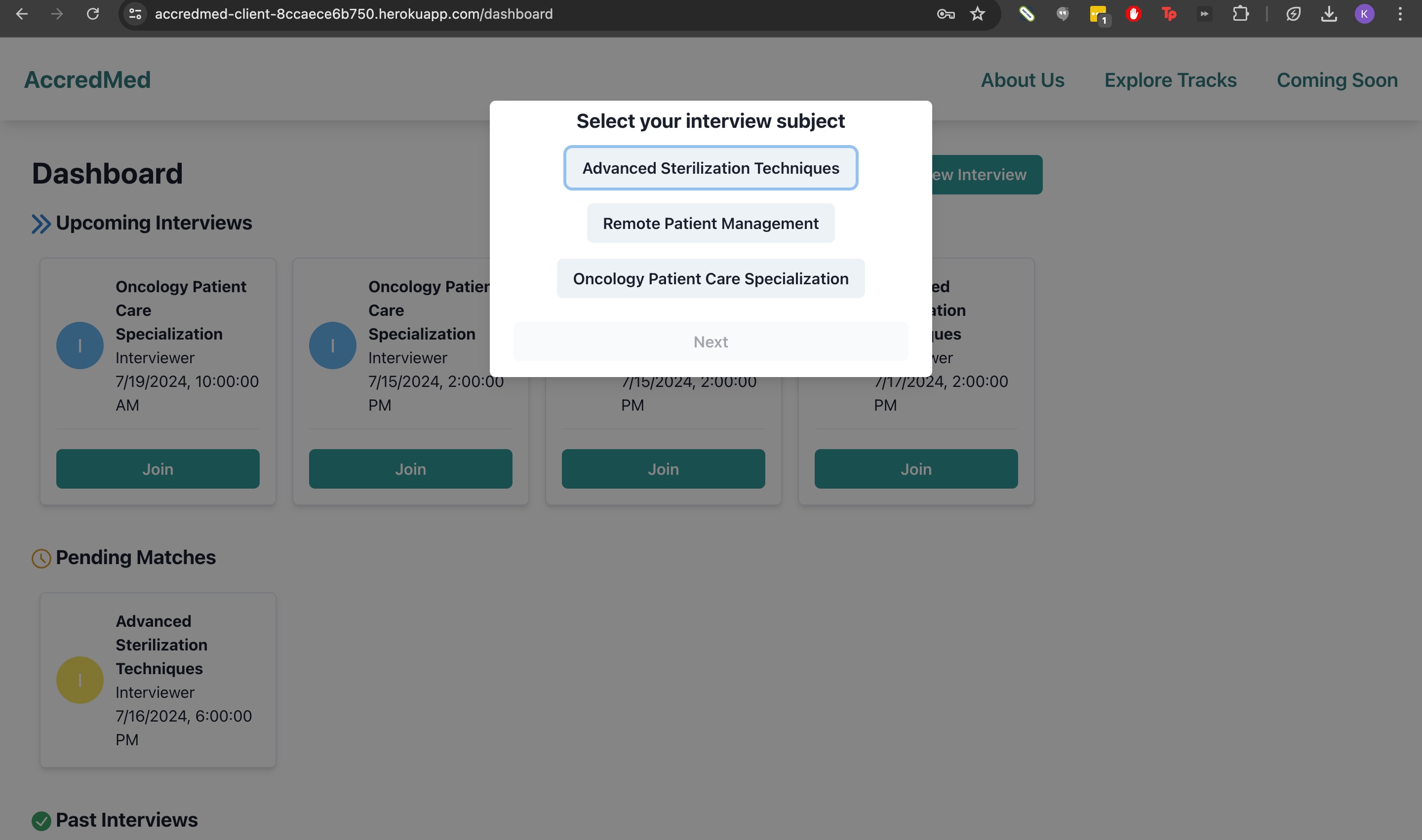Open Chrome downloads icon

[x=1329, y=14]
